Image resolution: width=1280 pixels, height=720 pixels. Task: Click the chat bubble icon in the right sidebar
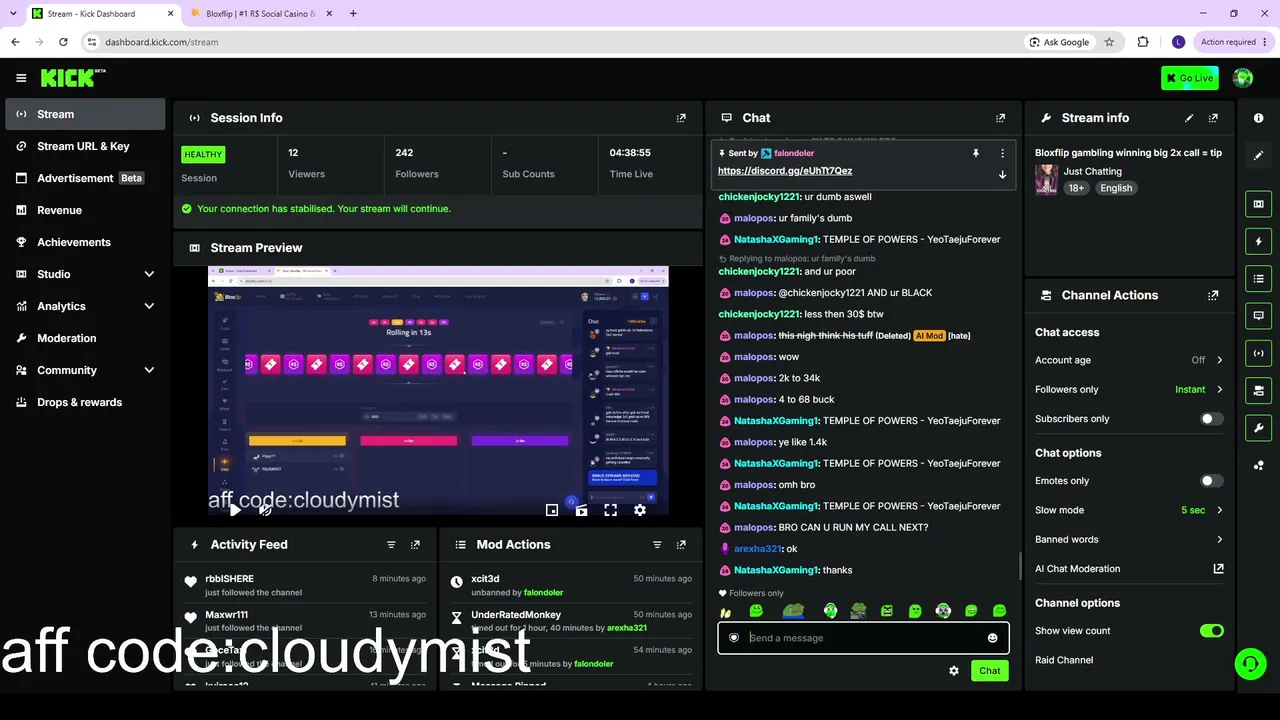click(1259, 315)
